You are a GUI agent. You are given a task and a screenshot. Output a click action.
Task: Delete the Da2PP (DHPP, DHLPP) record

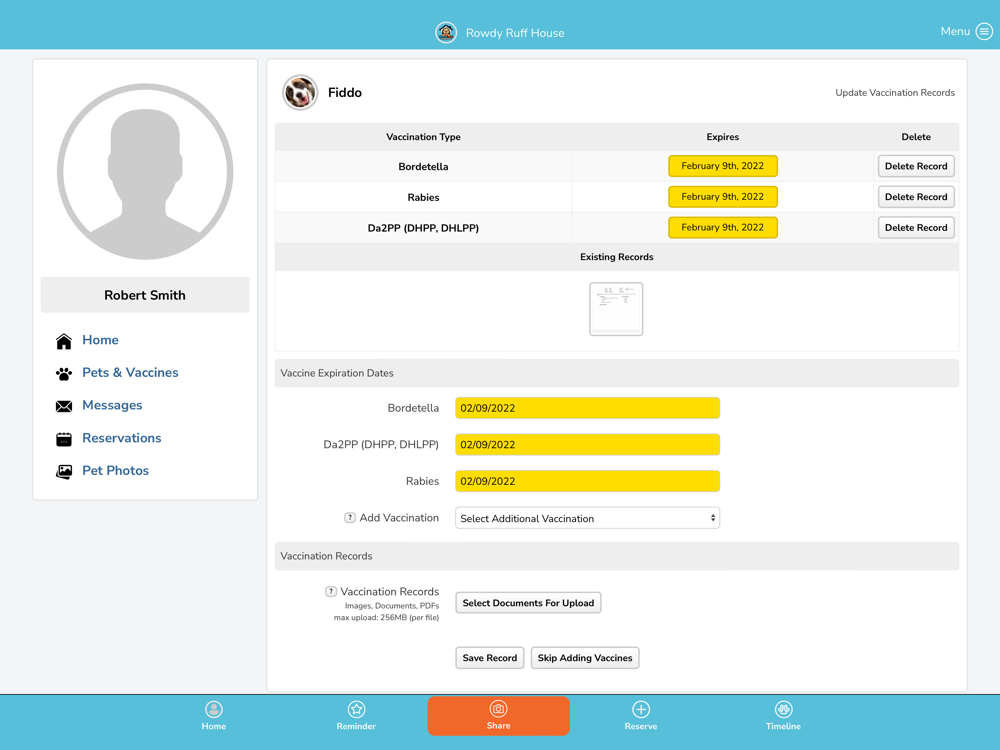click(x=916, y=227)
